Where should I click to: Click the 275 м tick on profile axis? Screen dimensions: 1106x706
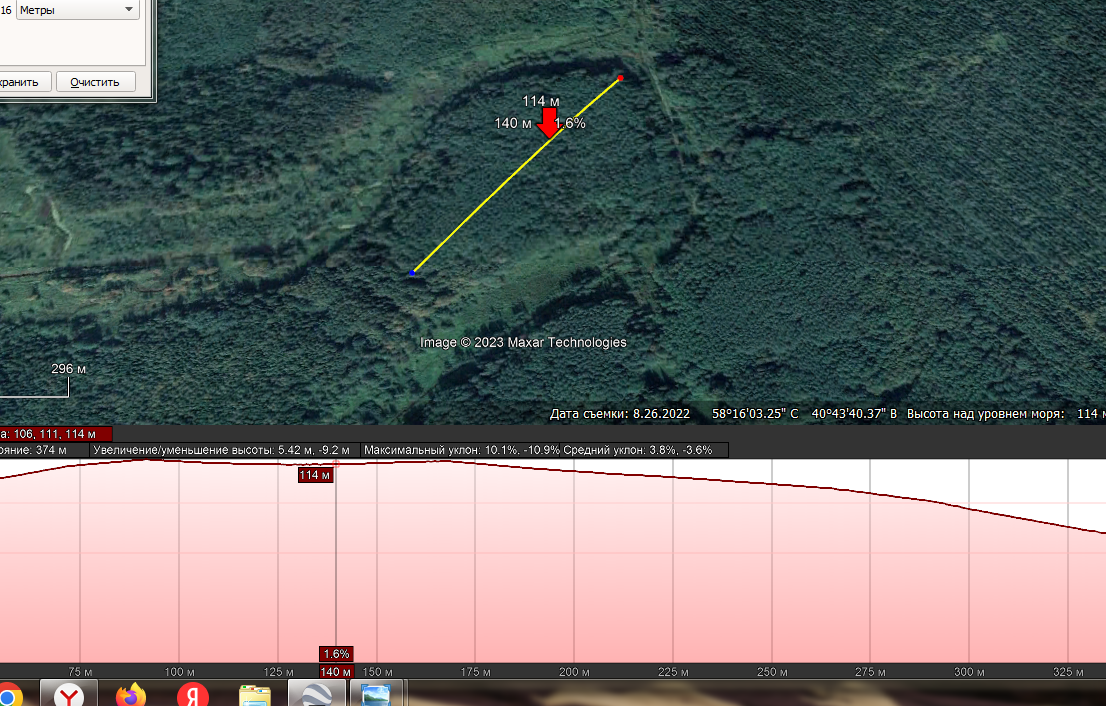(870, 672)
